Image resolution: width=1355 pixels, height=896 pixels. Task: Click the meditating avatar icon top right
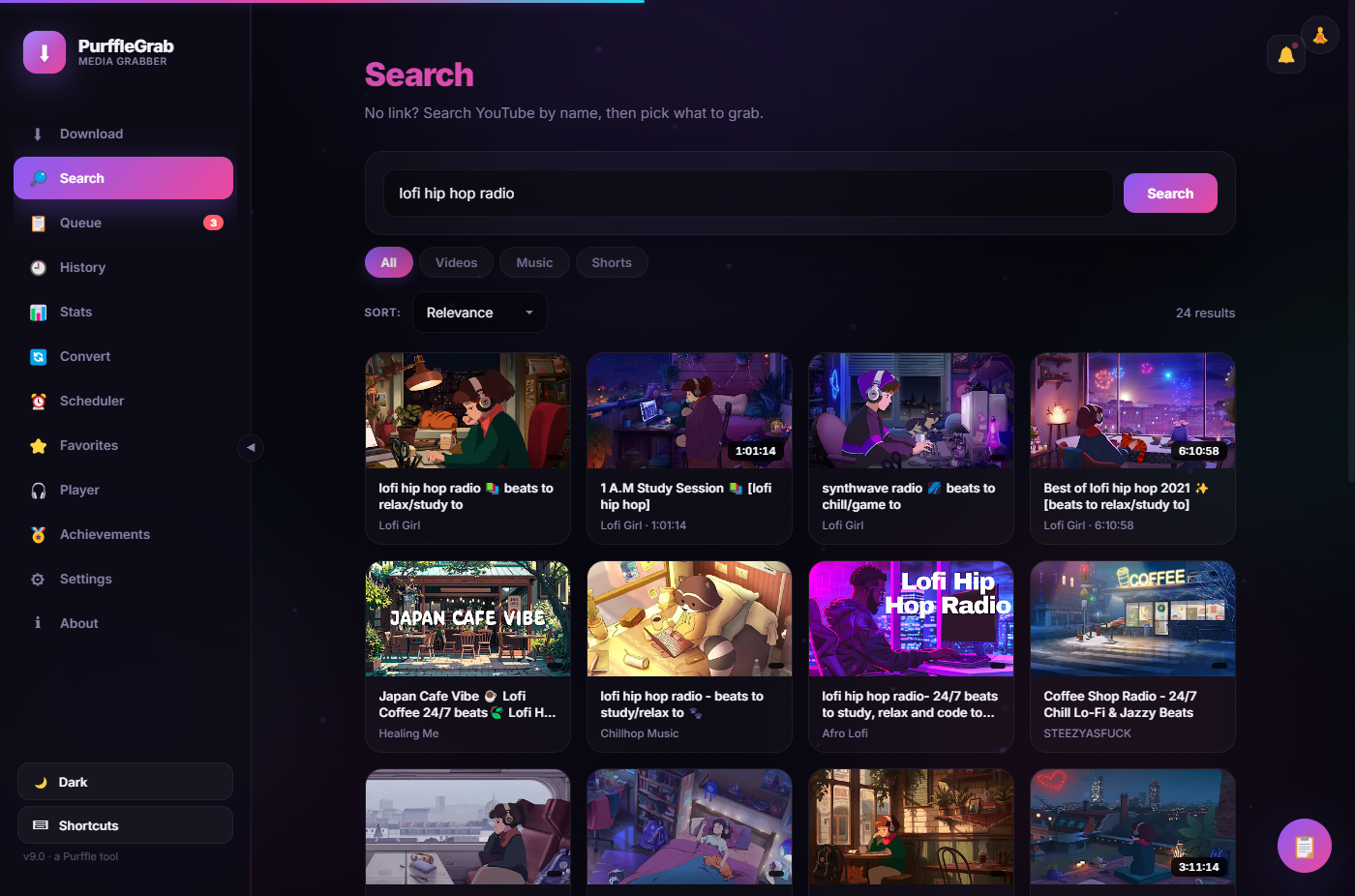pyautogui.click(x=1320, y=36)
